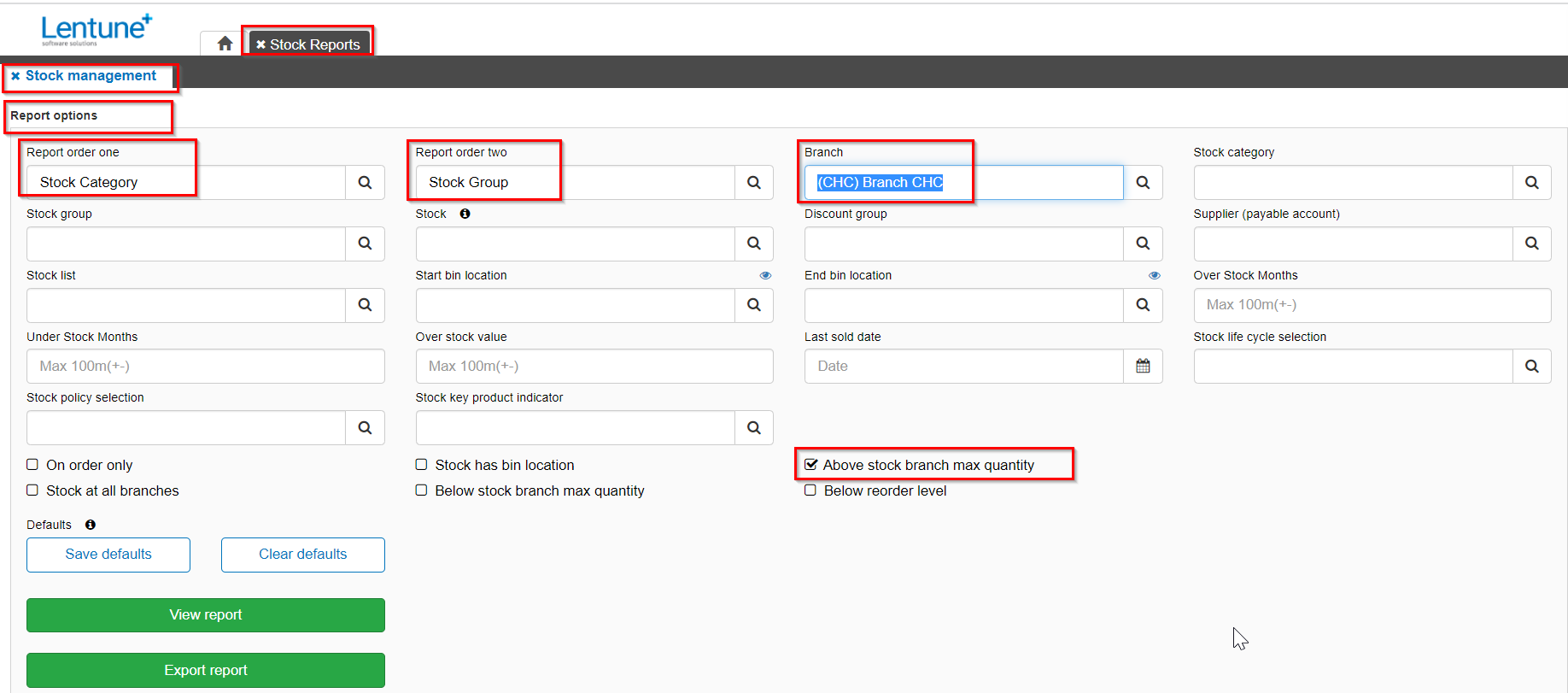
Task: Open the Stock lookup search
Action: click(754, 244)
